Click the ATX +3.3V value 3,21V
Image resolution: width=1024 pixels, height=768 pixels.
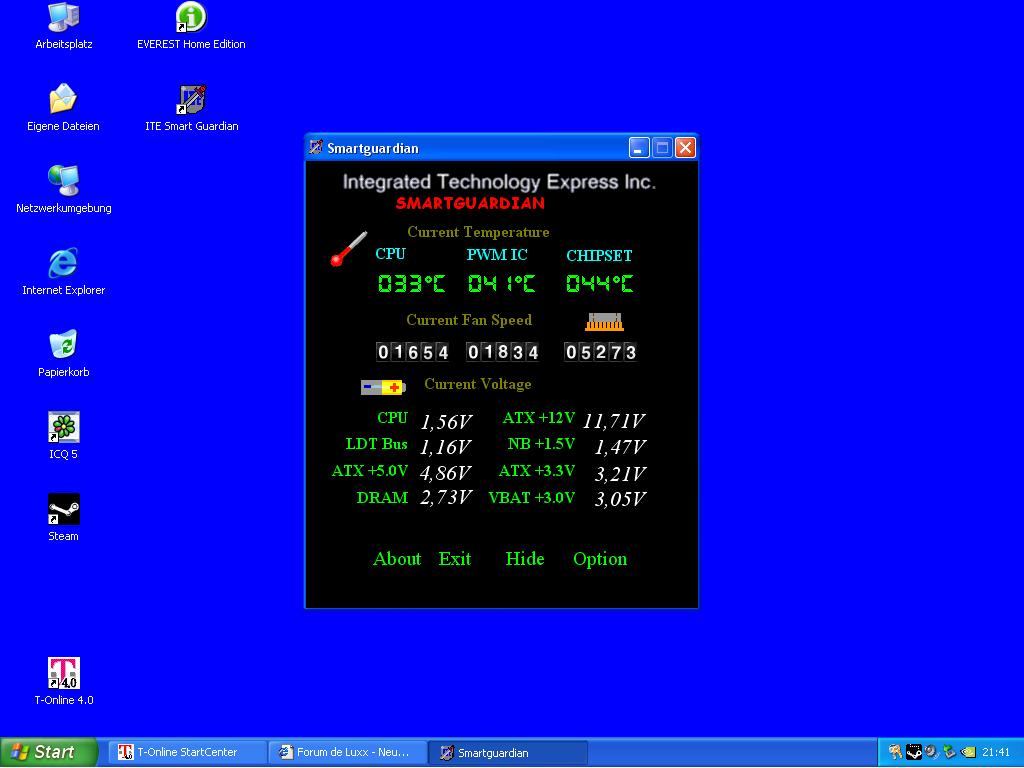pyautogui.click(x=620, y=473)
